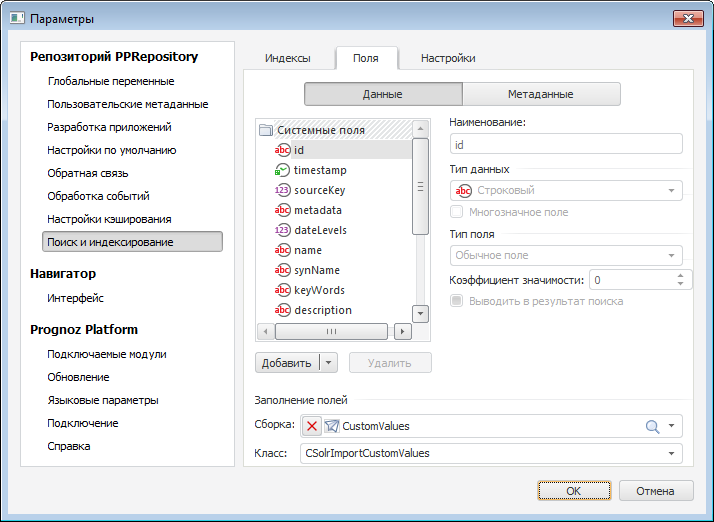Select Глобальные переменные section
The width and height of the screenshot is (714, 522).
point(111,81)
